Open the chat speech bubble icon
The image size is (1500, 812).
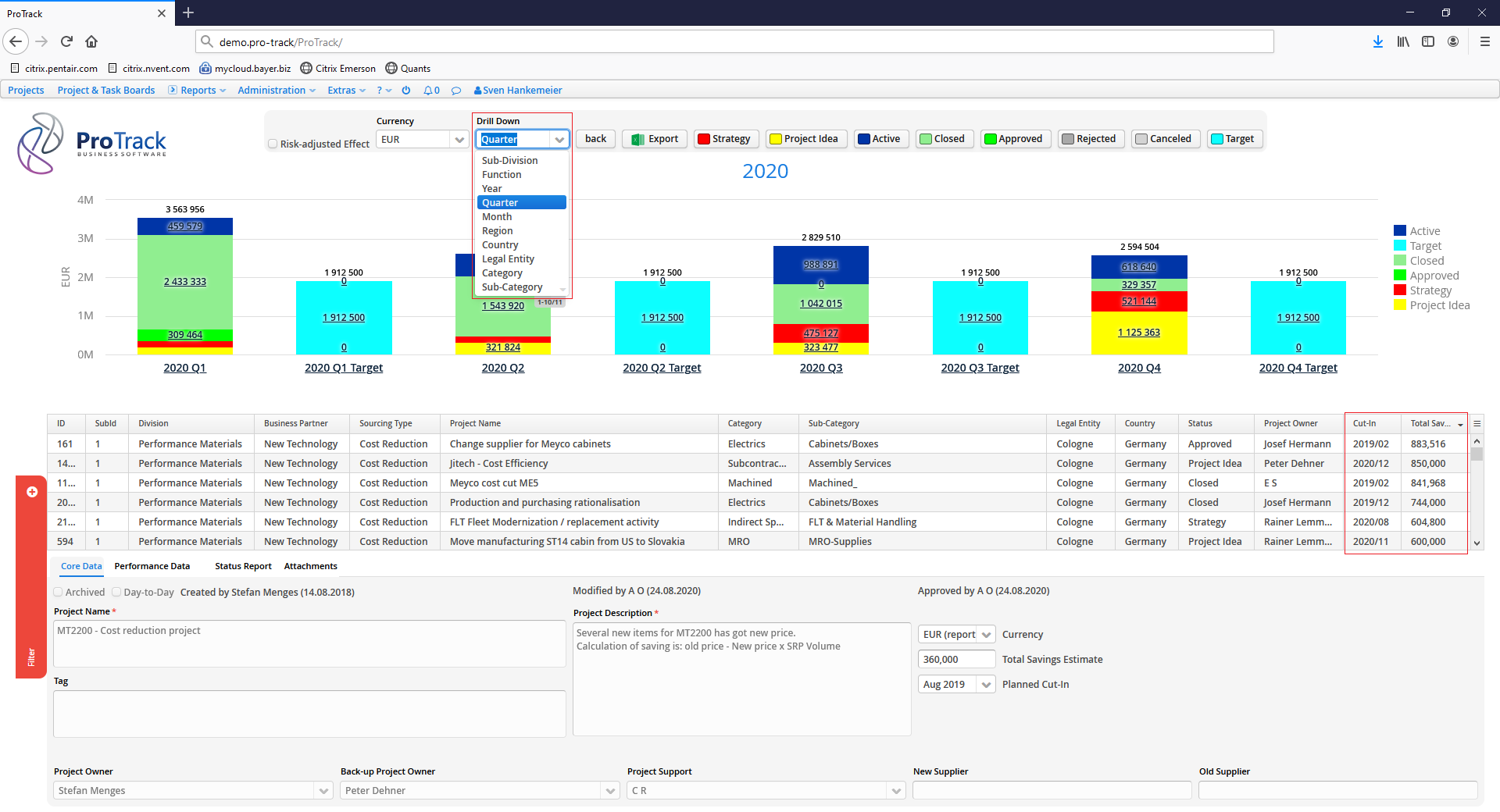[456, 91]
